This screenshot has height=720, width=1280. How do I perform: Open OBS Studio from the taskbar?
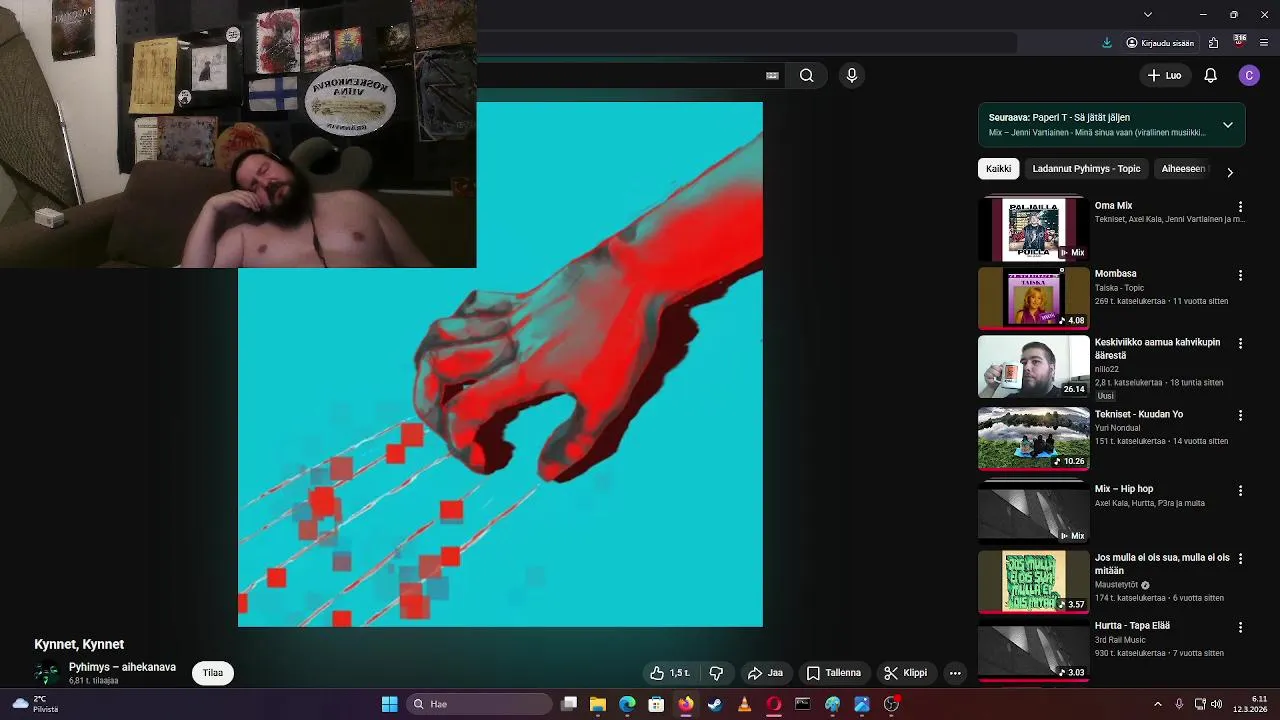(891, 704)
